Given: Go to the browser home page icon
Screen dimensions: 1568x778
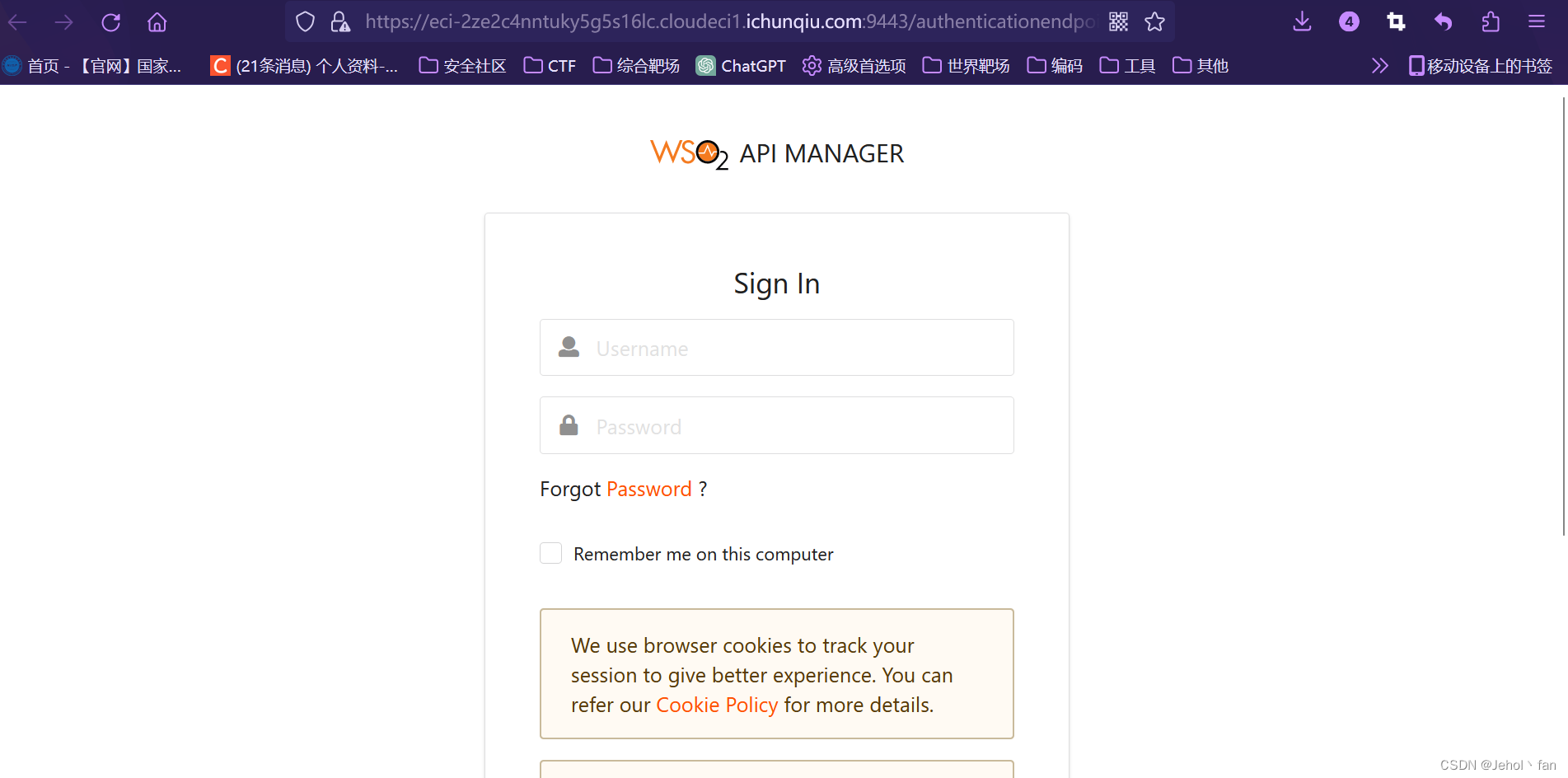Looking at the screenshot, I should coord(157,22).
